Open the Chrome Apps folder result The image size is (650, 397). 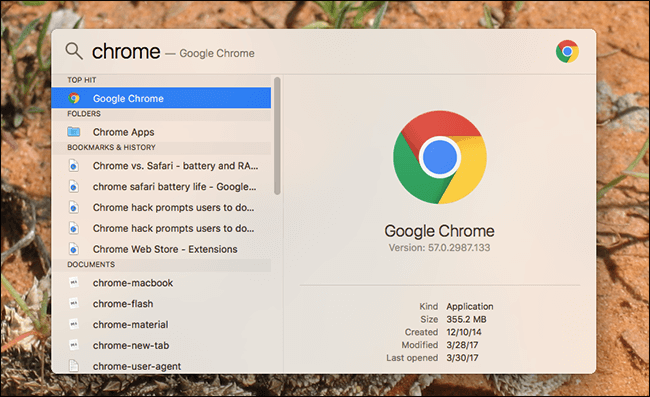coord(161,132)
